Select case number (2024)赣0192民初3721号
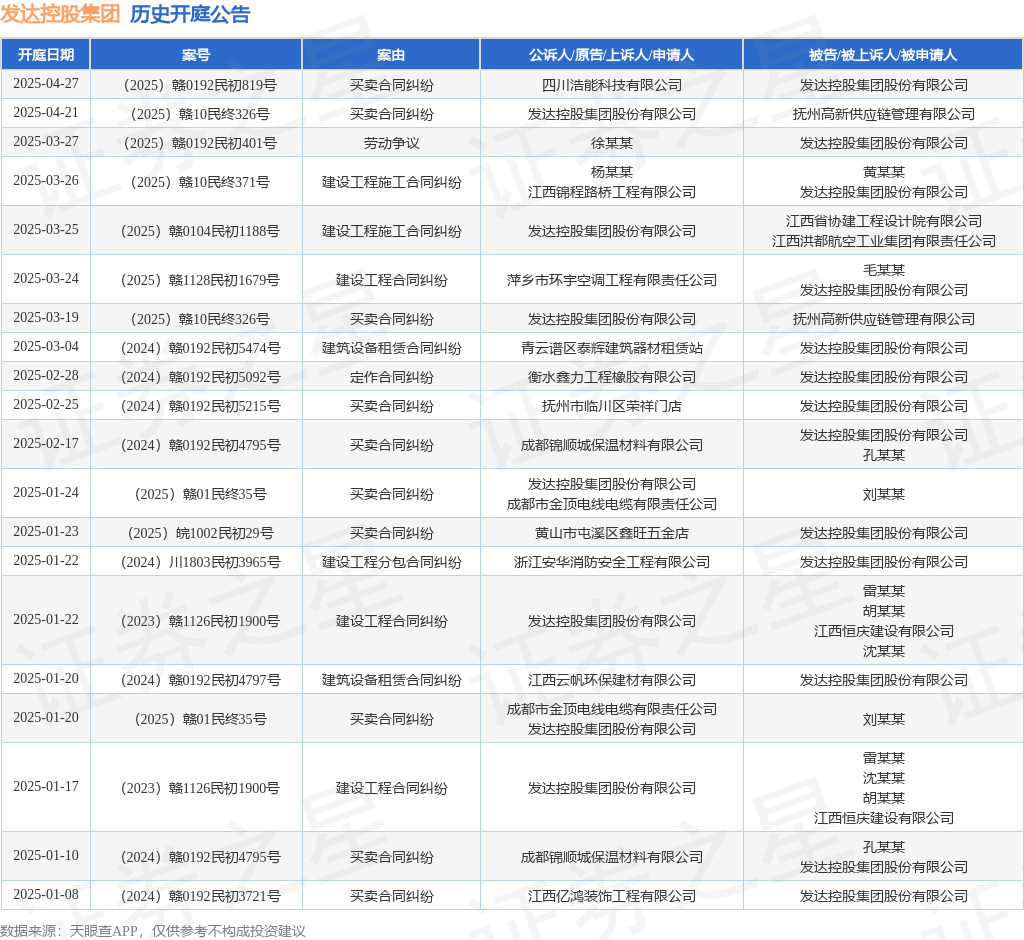Image resolution: width=1024 pixels, height=940 pixels. tap(200, 896)
